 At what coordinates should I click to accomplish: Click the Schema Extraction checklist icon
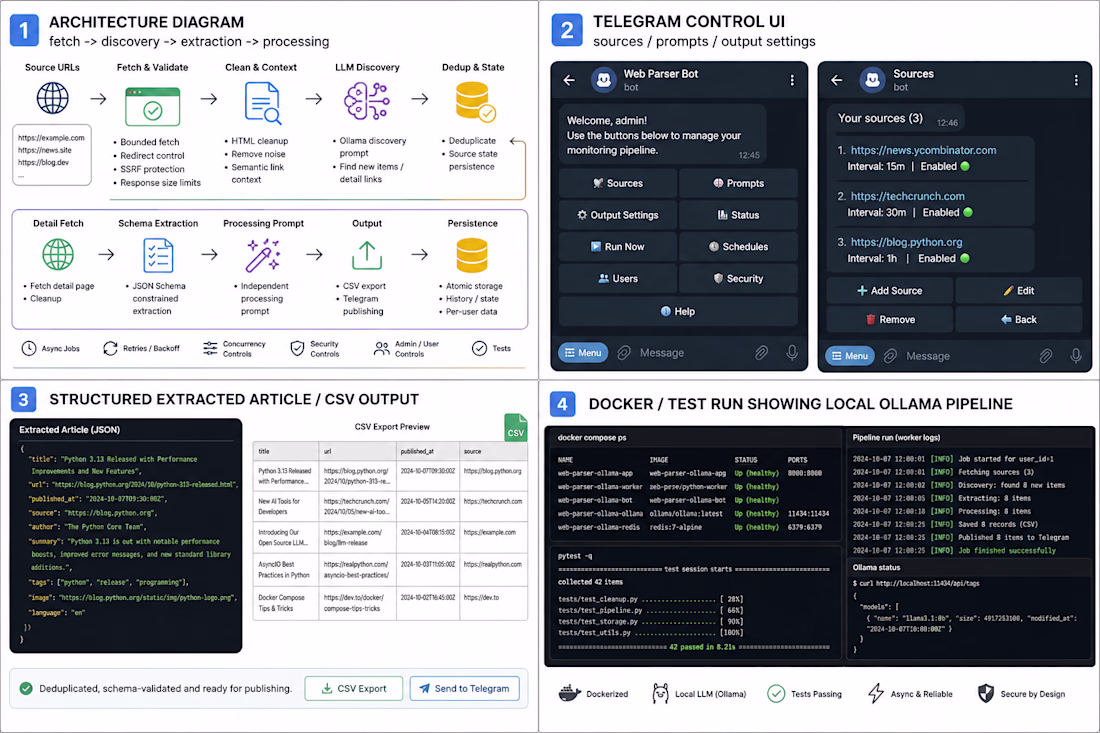pyautogui.click(x=158, y=255)
